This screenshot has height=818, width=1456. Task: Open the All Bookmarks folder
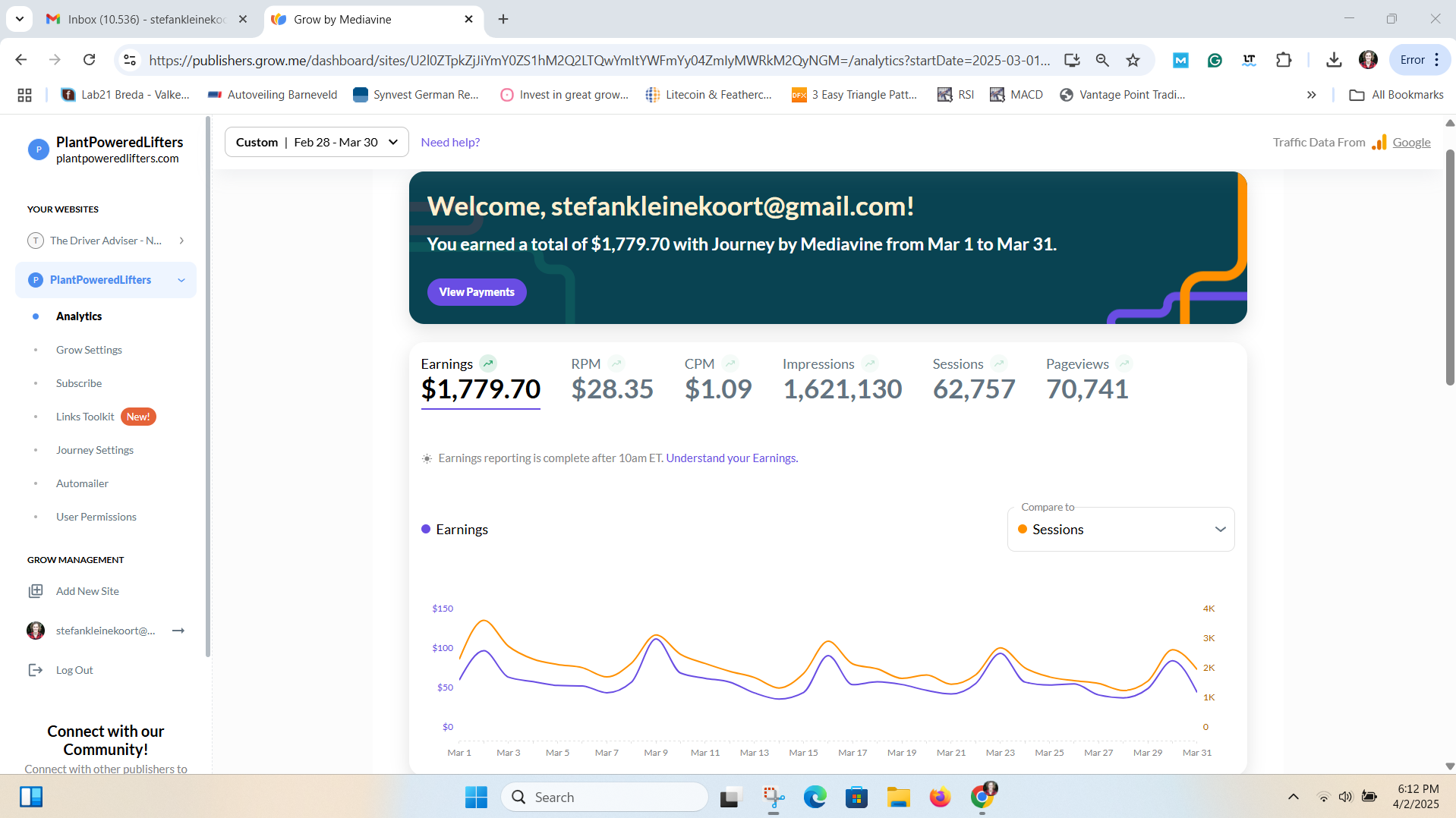click(x=1396, y=95)
